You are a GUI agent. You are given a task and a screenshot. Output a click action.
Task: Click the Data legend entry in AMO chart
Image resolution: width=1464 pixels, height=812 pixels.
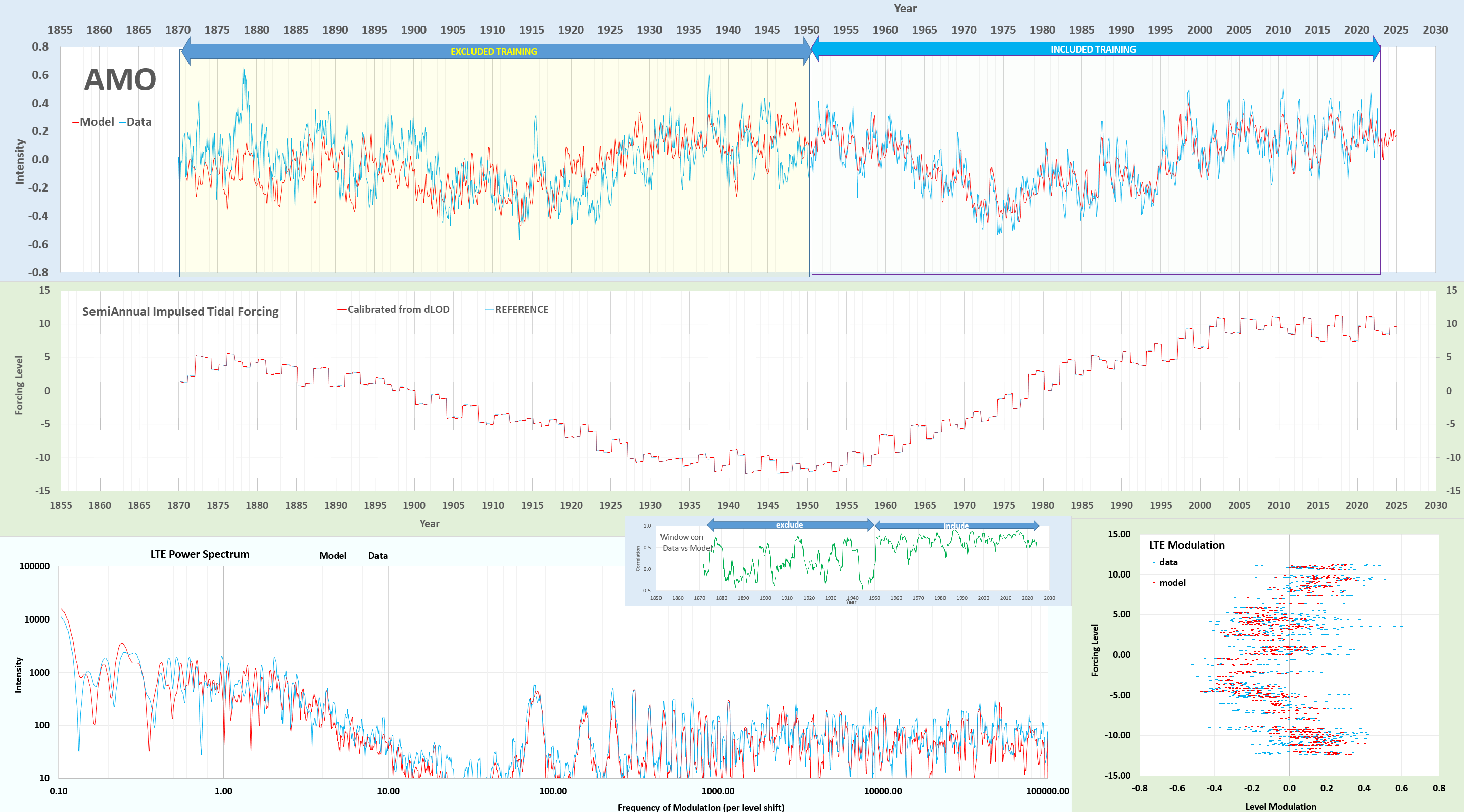click(135, 122)
